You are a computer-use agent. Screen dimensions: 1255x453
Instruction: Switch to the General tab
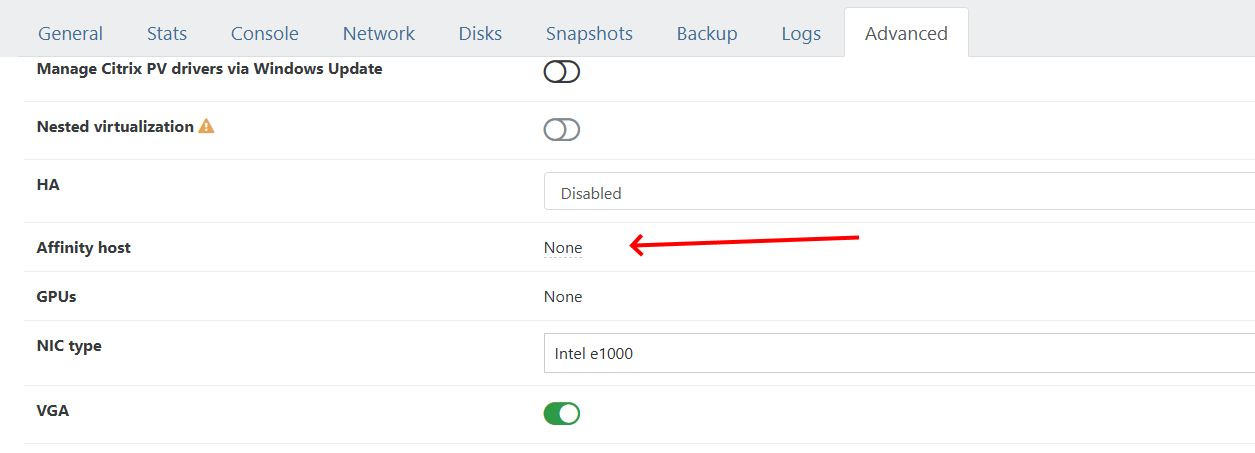[x=70, y=33]
